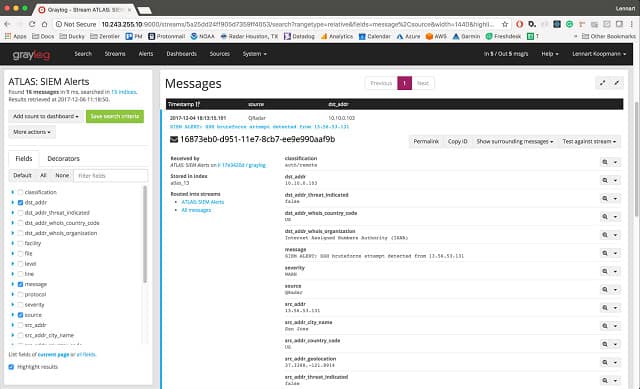Click the envelope icon beside message ID
The image size is (640, 389).
click(x=174, y=140)
